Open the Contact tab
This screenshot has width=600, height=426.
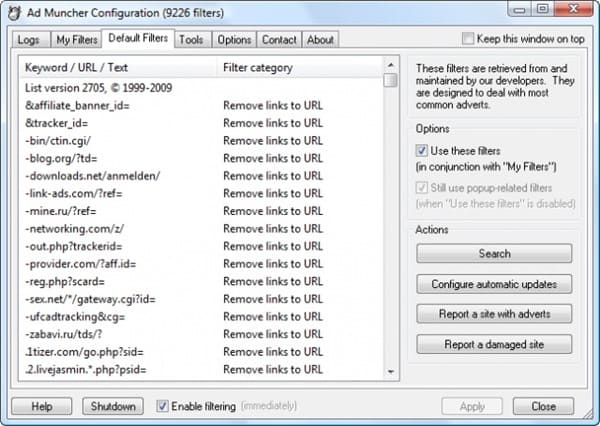(x=279, y=40)
